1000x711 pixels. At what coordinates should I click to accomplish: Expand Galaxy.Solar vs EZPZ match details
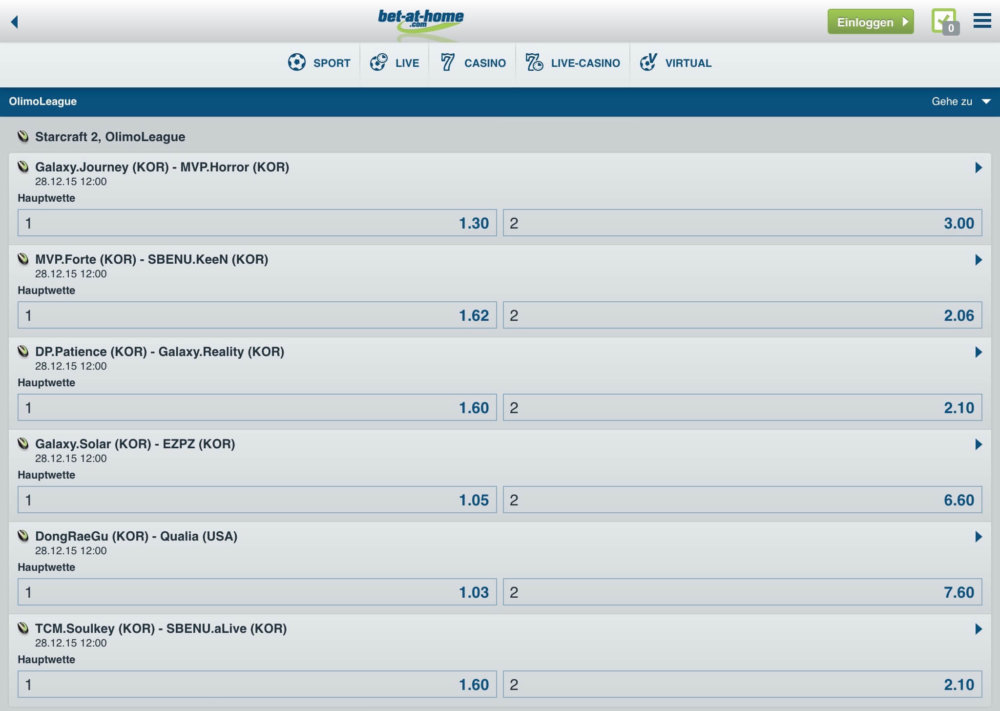978,444
